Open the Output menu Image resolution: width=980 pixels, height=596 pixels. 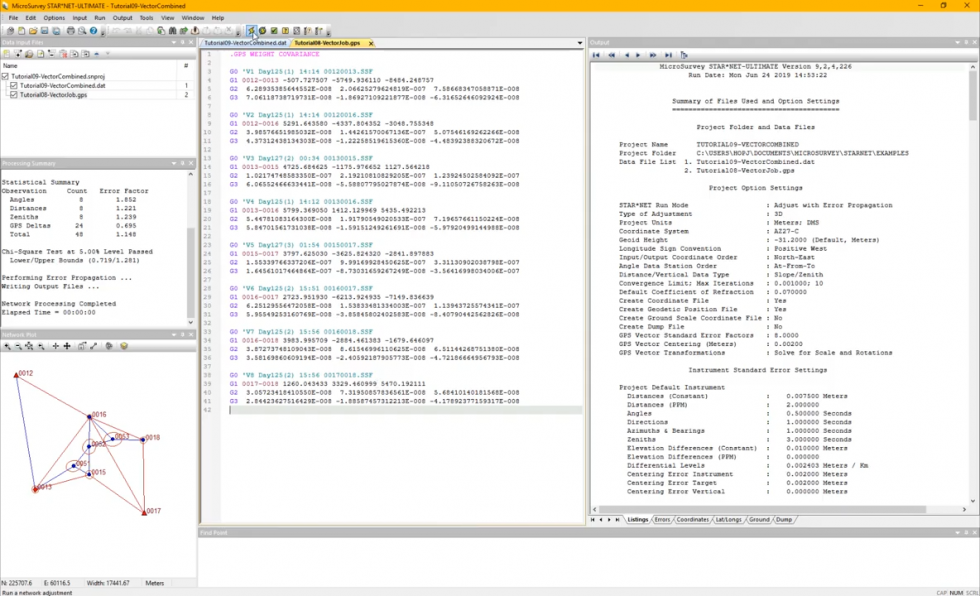[122, 17]
